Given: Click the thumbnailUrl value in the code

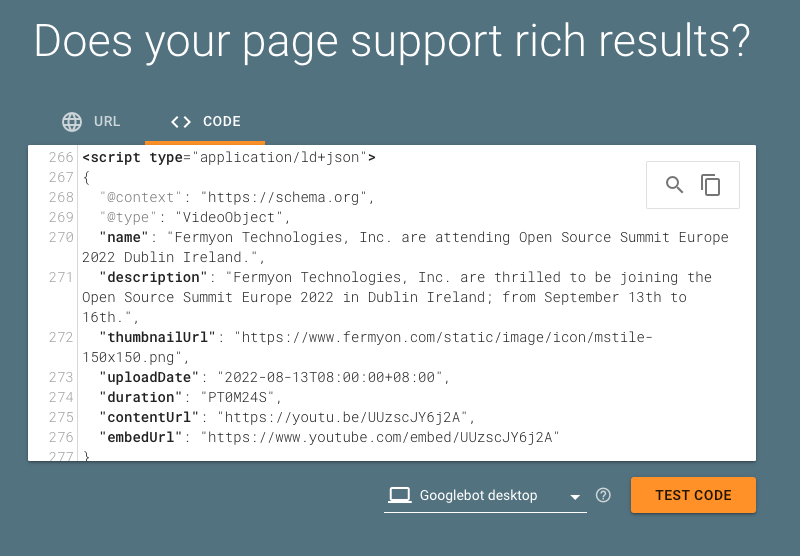Looking at the screenshot, I should coord(442,337).
